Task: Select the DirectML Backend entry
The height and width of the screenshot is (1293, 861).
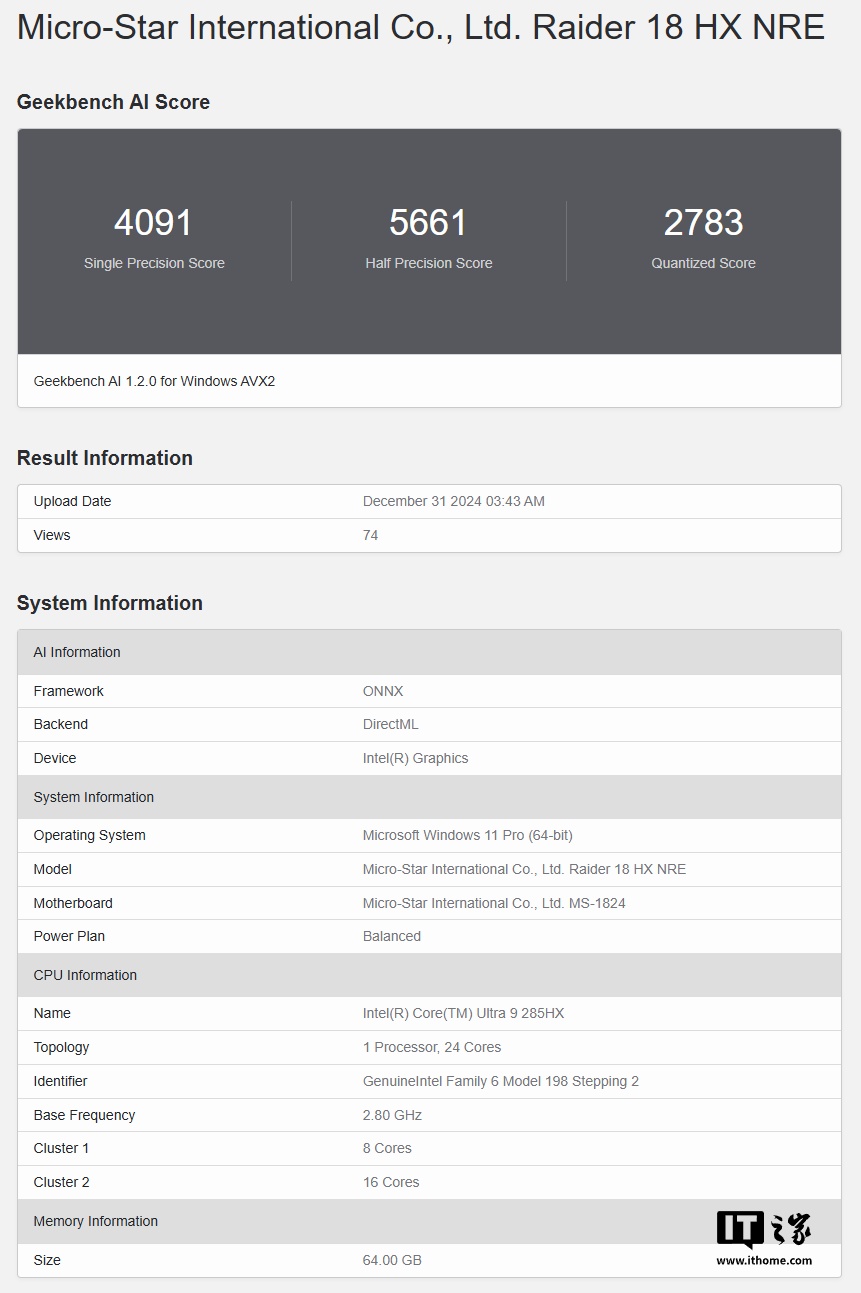Action: [x=390, y=724]
